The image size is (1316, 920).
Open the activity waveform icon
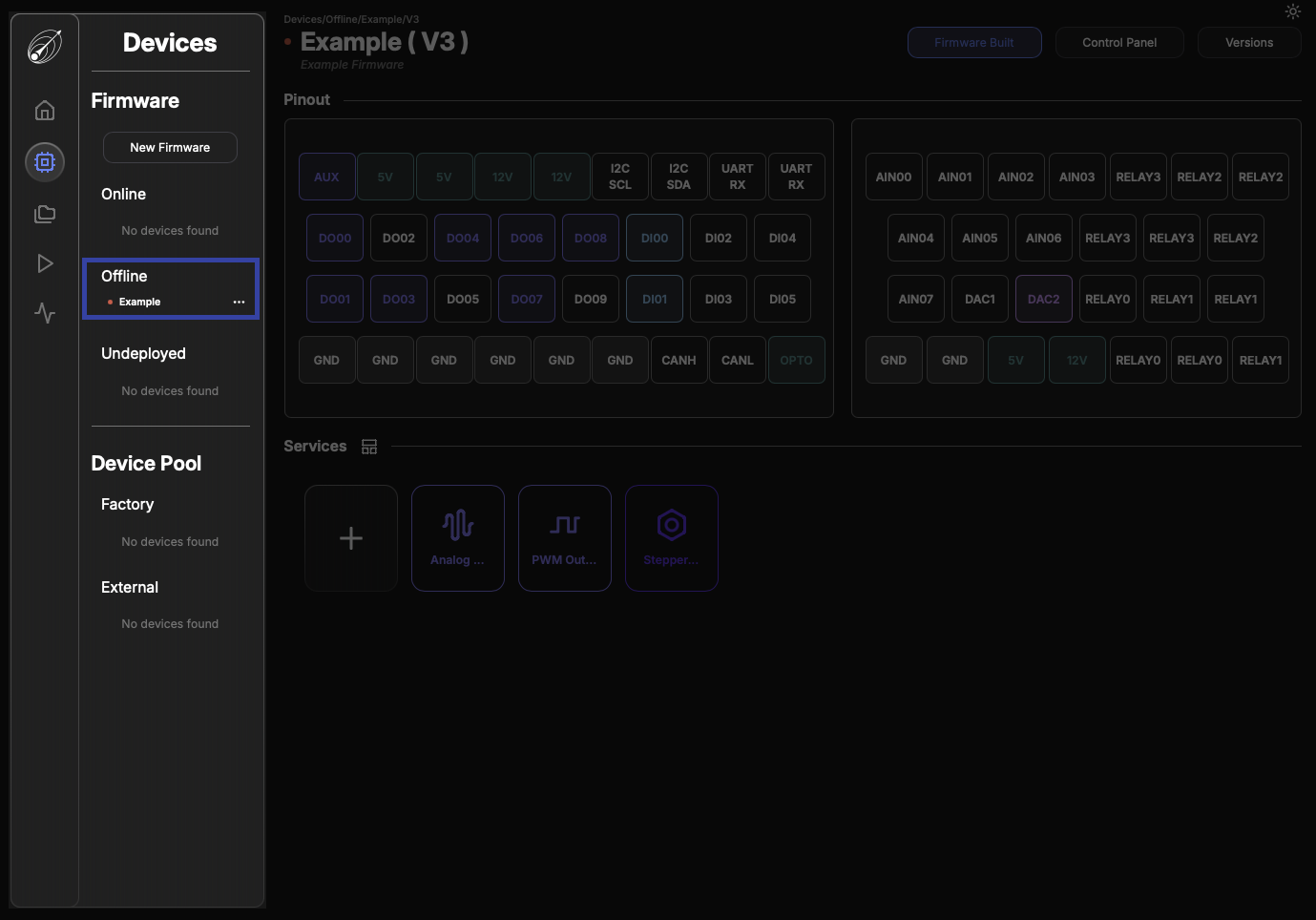click(x=45, y=313)
